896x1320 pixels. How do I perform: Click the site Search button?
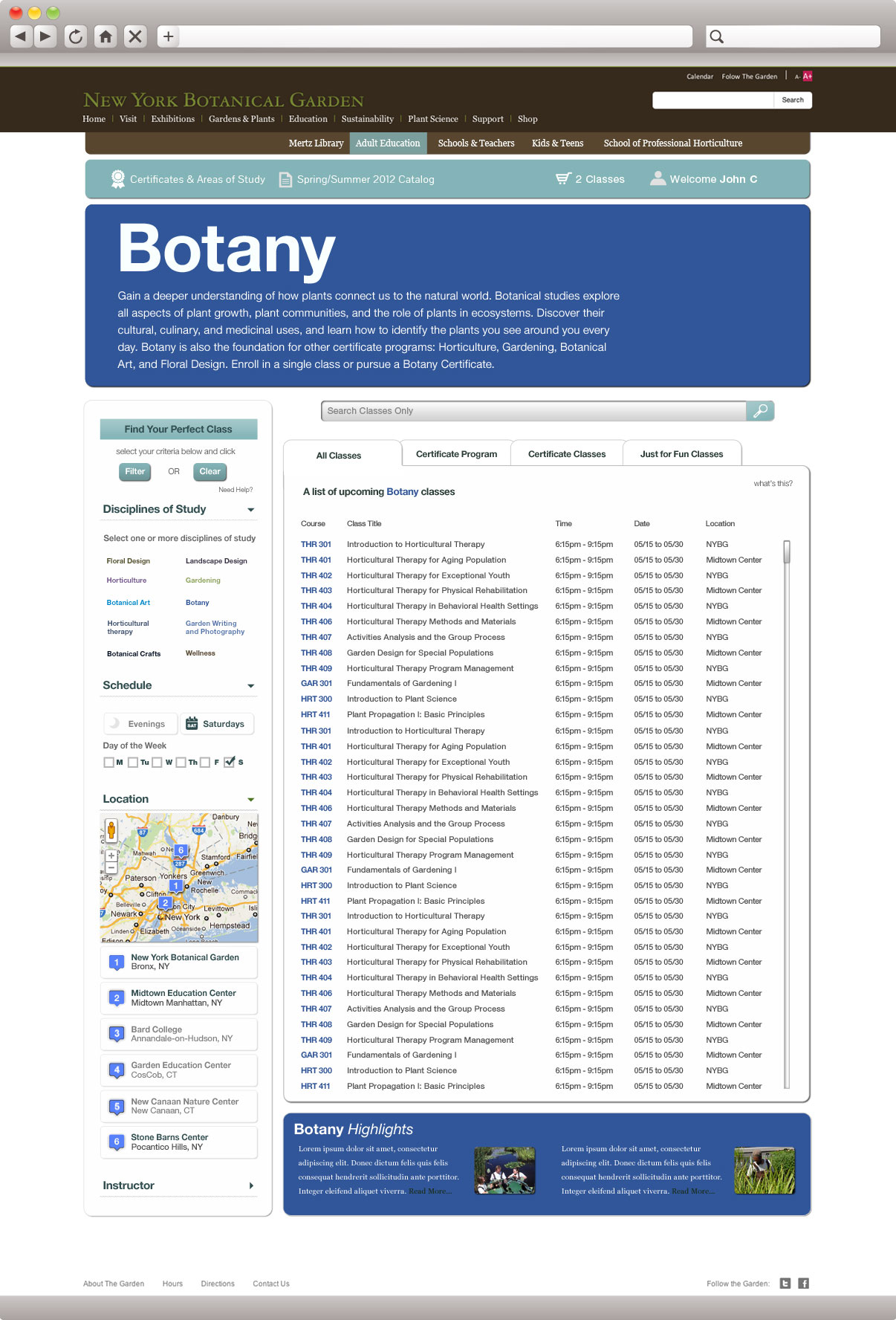[x=793, y=100]
